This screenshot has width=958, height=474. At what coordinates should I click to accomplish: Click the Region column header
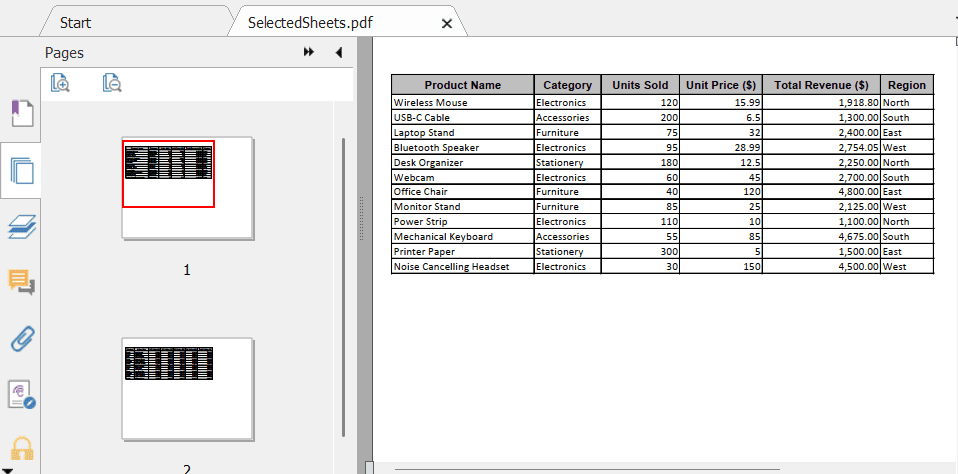(x=907, y=85)
